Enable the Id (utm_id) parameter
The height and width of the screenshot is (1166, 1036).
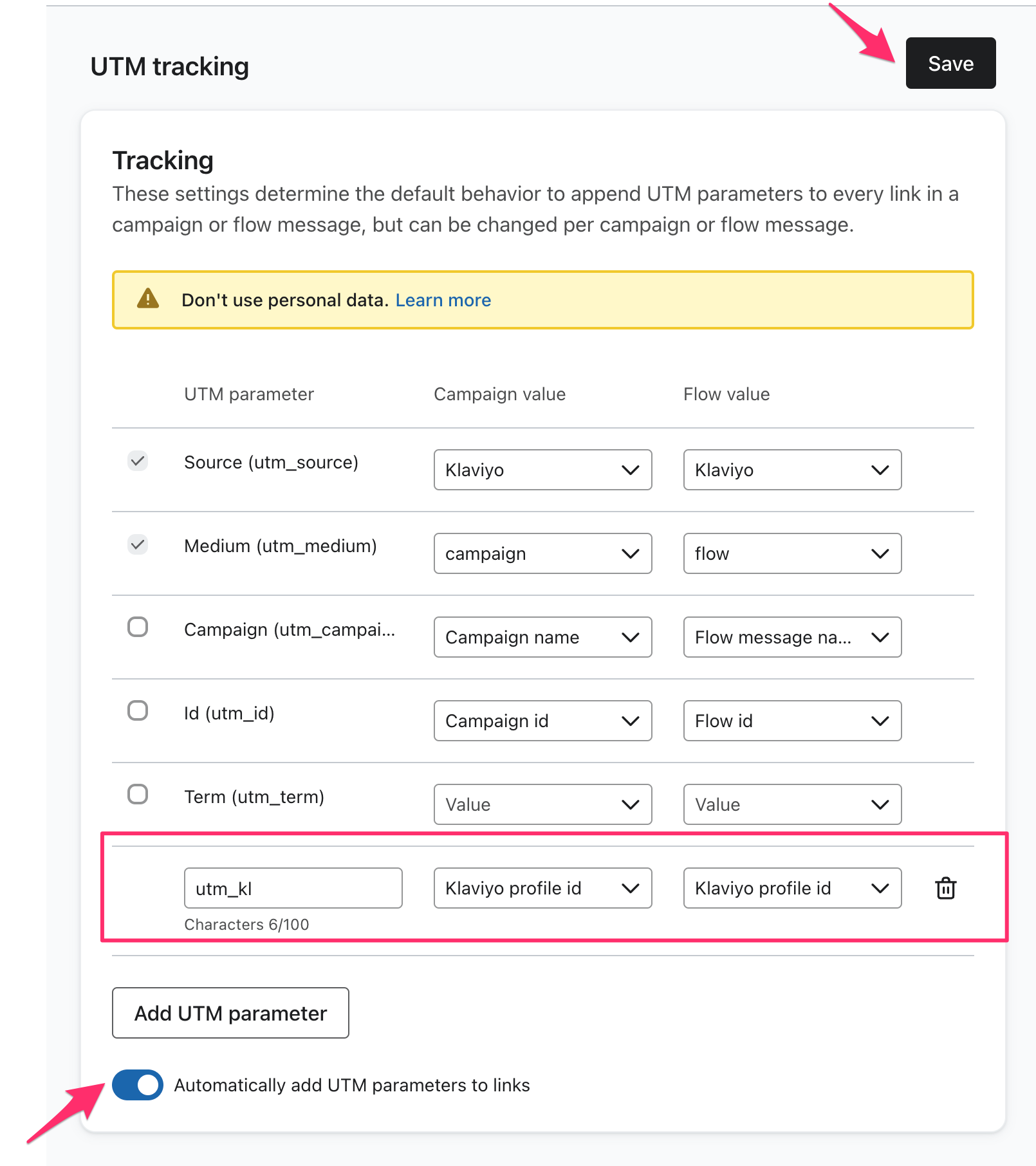point(137,710)
